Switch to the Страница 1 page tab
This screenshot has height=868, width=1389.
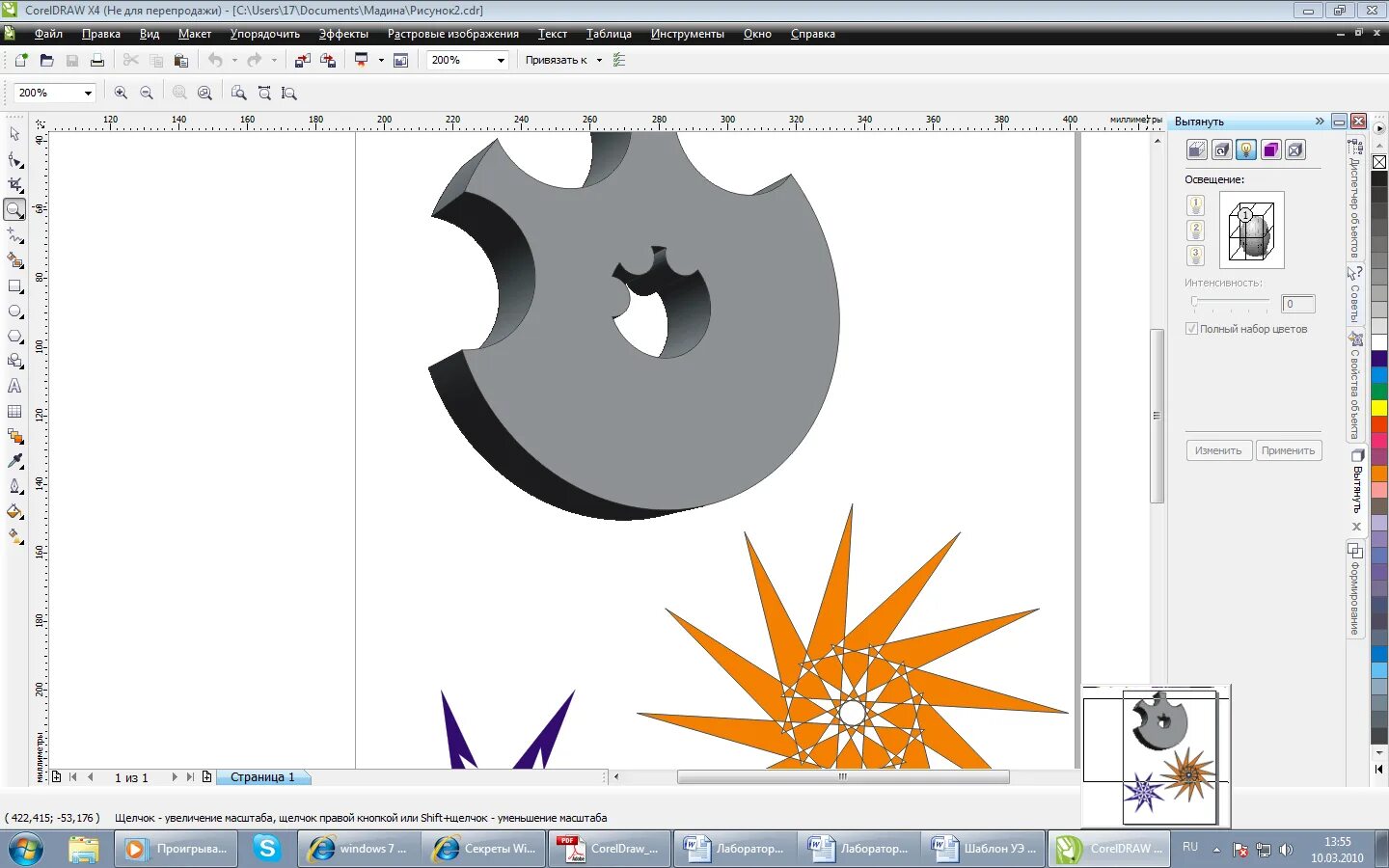pyautogui.click(x=262, y=777)
